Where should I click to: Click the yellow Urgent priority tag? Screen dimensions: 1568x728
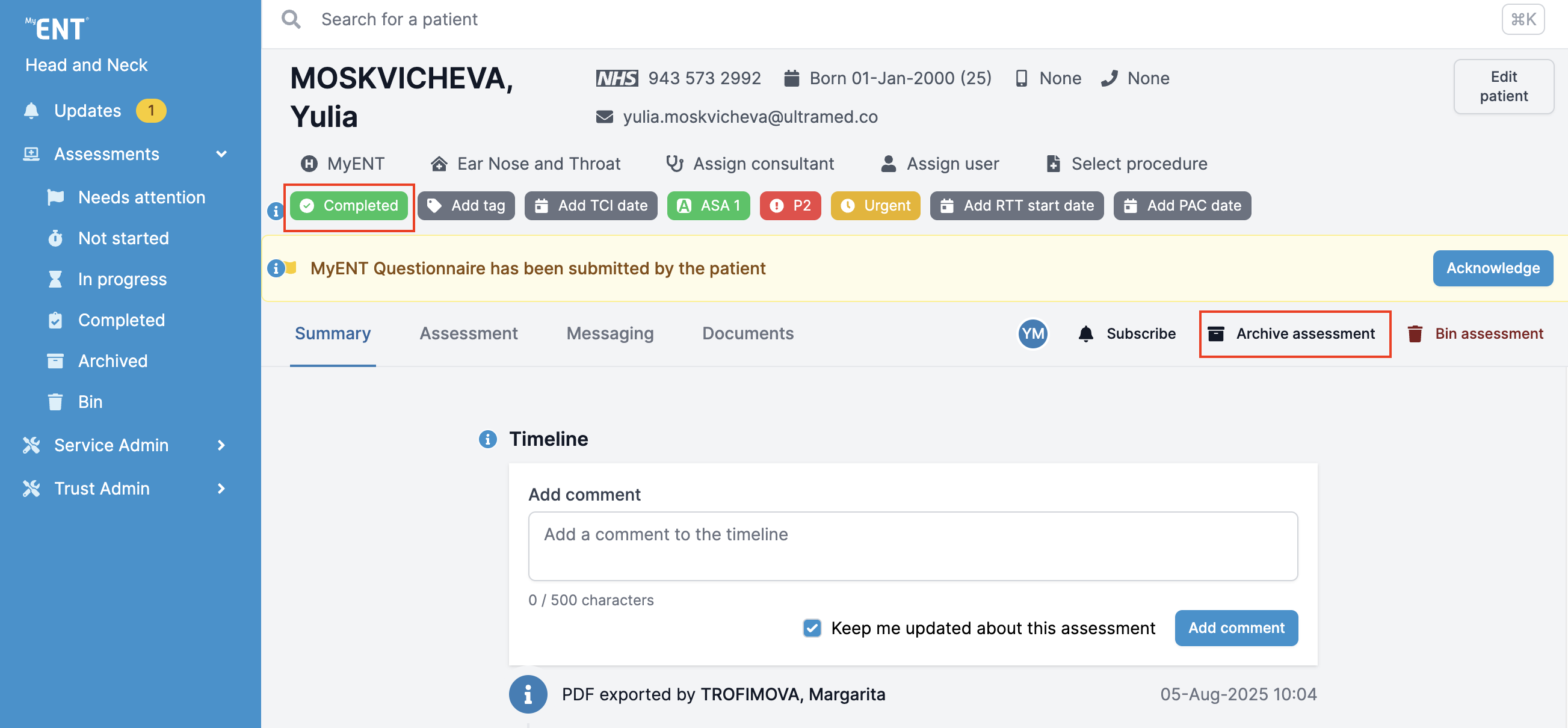click(875, 206)
